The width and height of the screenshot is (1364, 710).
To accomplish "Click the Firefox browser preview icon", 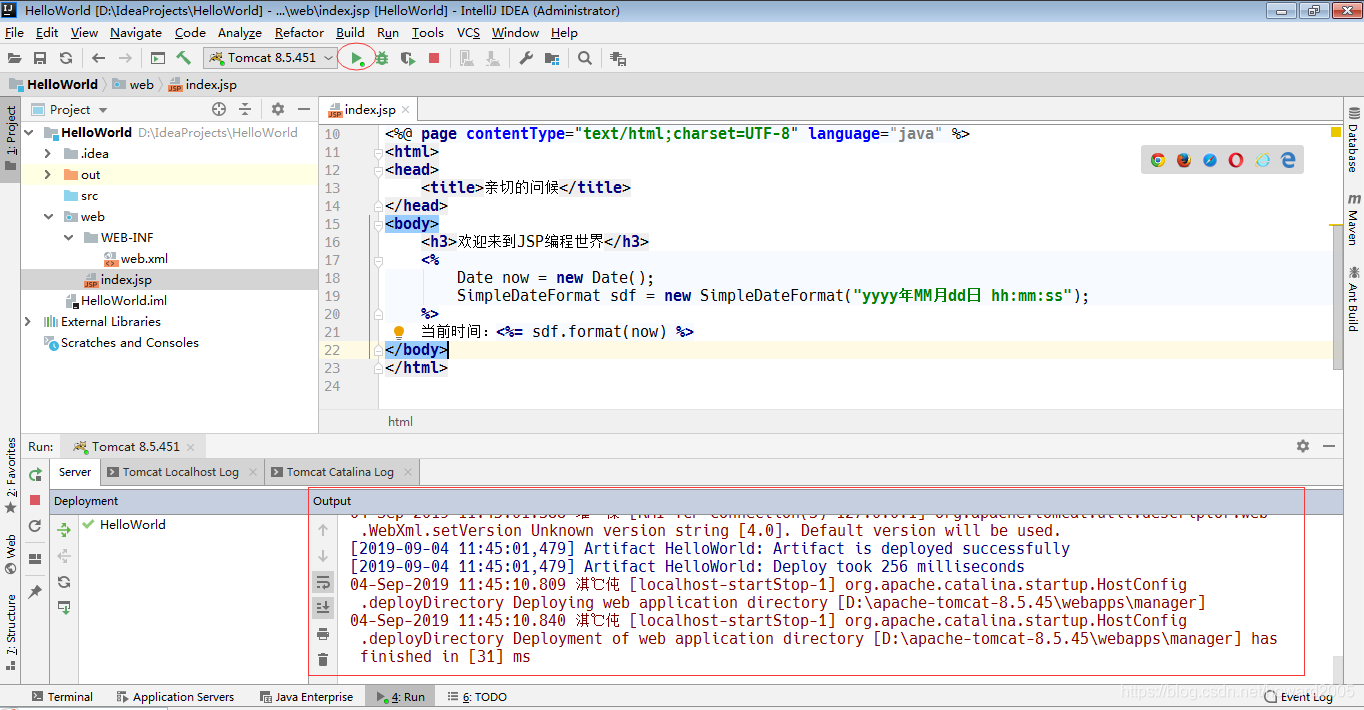I will pyautogui.click(x=1184, y=160).
